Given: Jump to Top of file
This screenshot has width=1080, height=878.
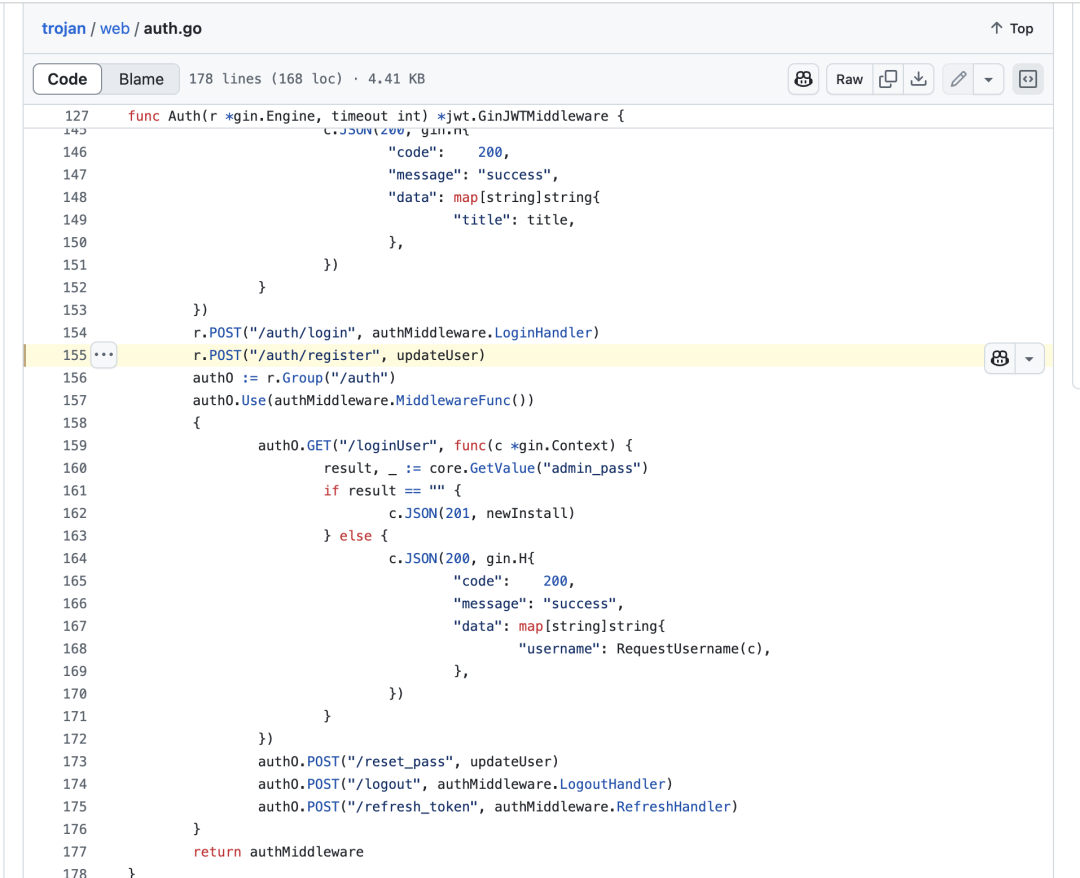Looking at the screenshot, I should pos(1012,28).
